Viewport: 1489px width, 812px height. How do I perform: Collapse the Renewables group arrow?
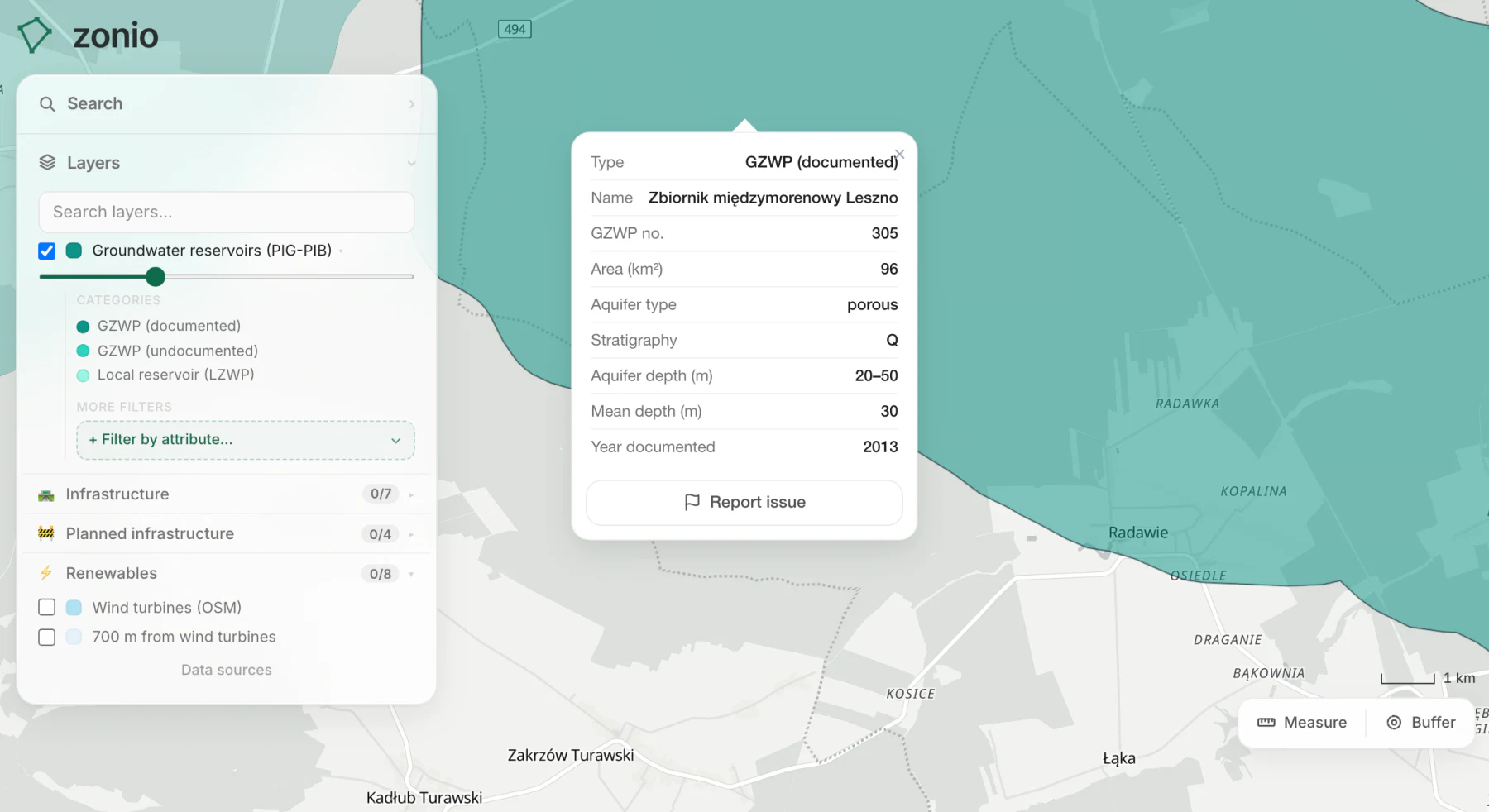[x=411, y=574]
